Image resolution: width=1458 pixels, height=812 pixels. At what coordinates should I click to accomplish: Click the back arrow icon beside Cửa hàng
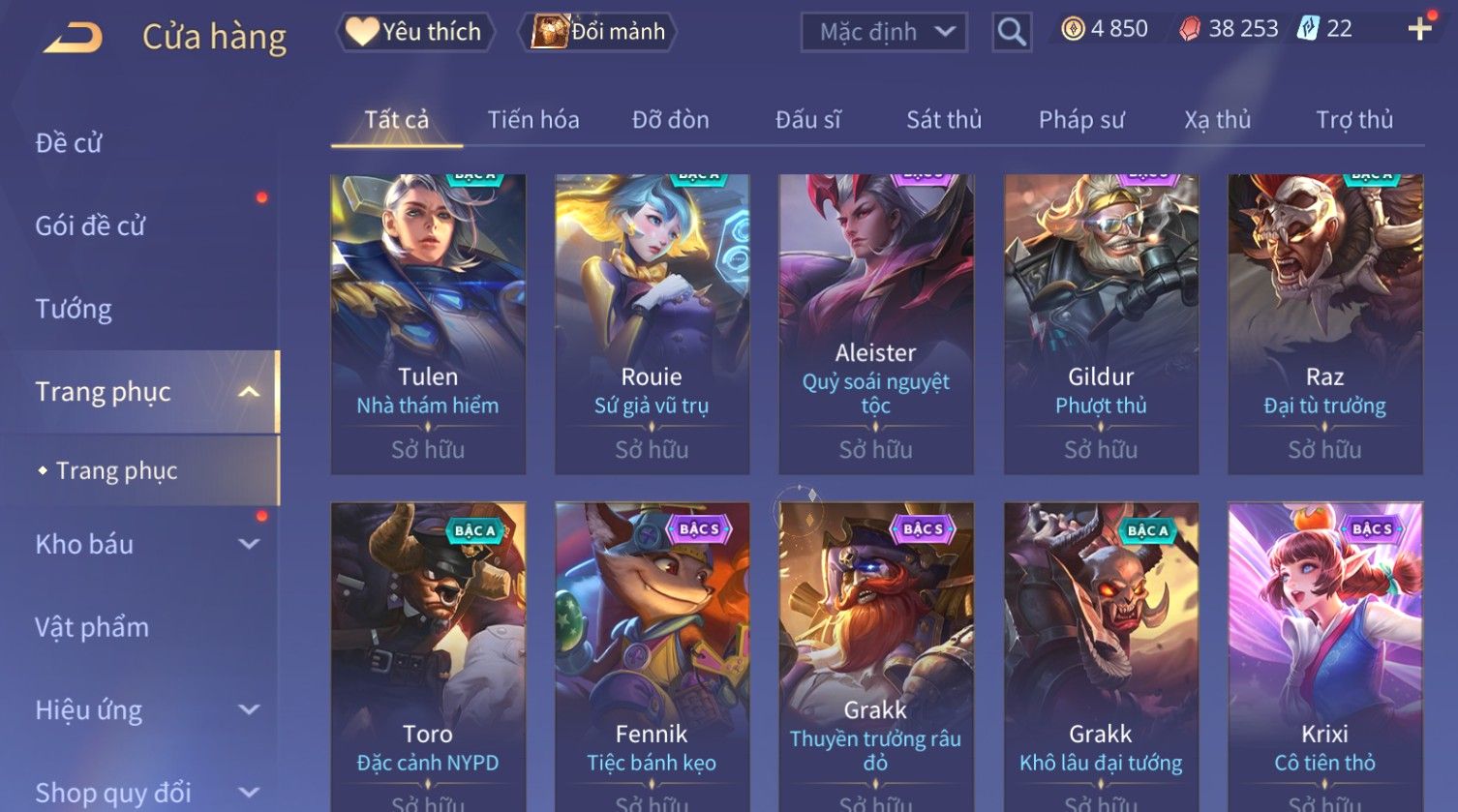pyautogui.click(x=73, y=38)
